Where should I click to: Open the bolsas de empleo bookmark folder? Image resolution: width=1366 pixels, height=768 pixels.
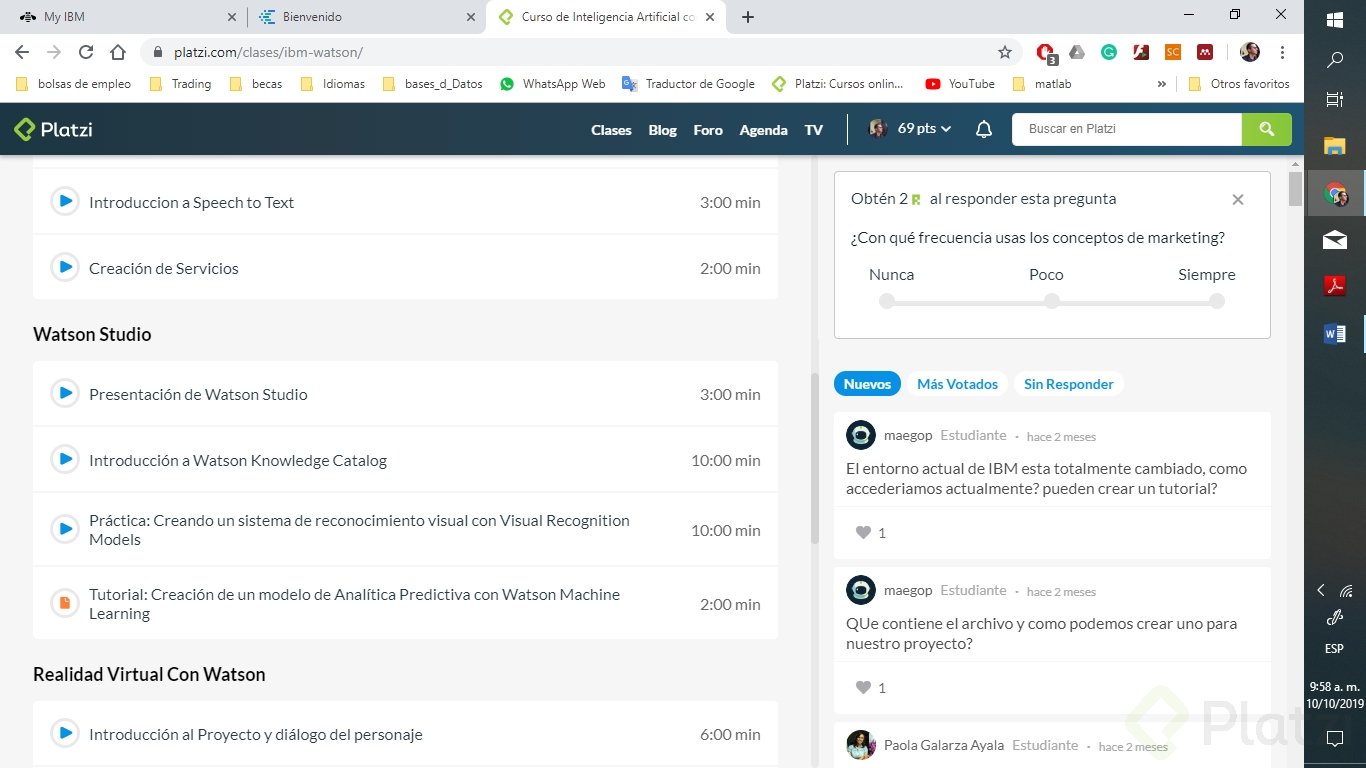pos(74,84)
